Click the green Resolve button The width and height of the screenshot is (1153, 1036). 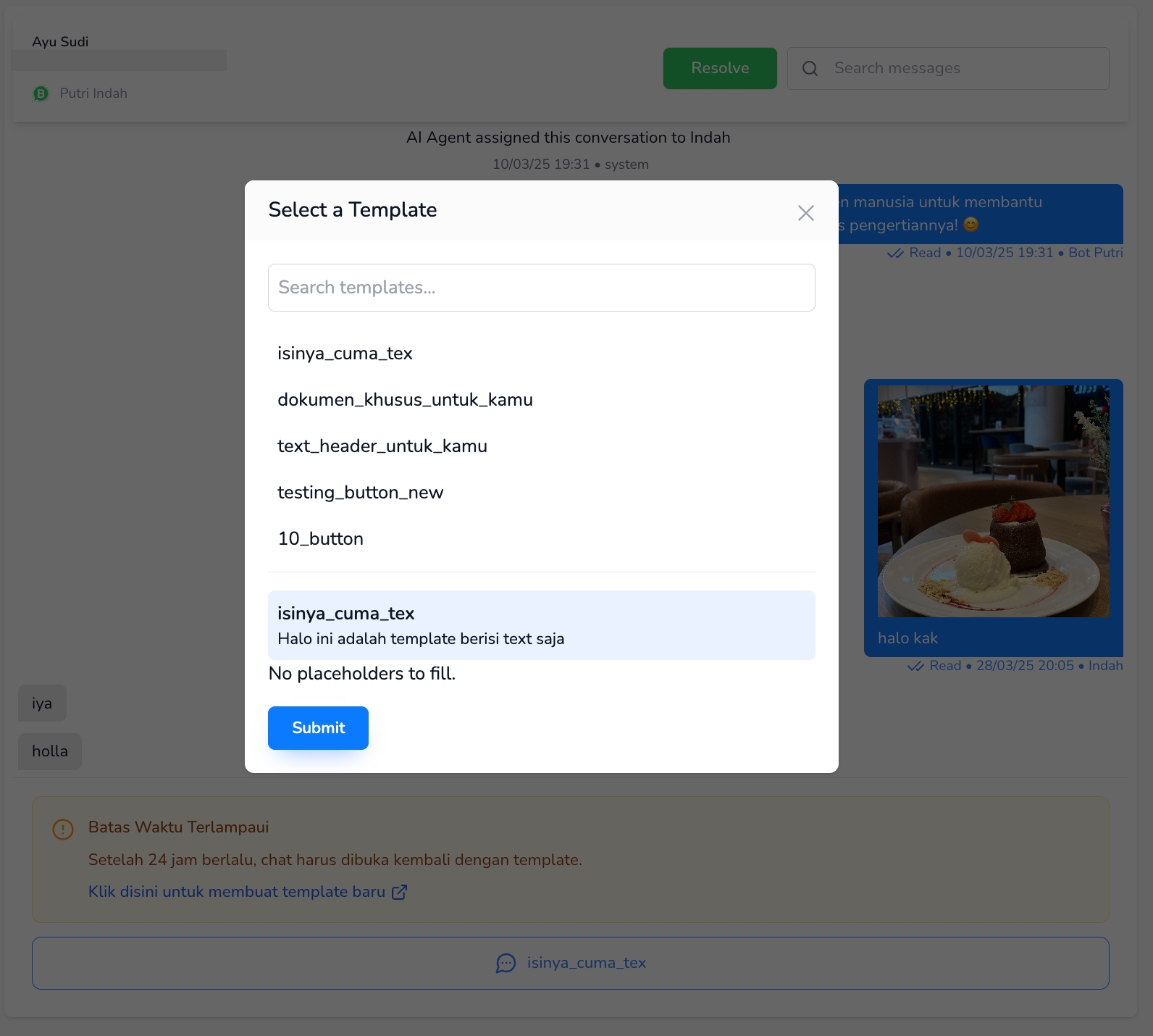tap(719, 68)
